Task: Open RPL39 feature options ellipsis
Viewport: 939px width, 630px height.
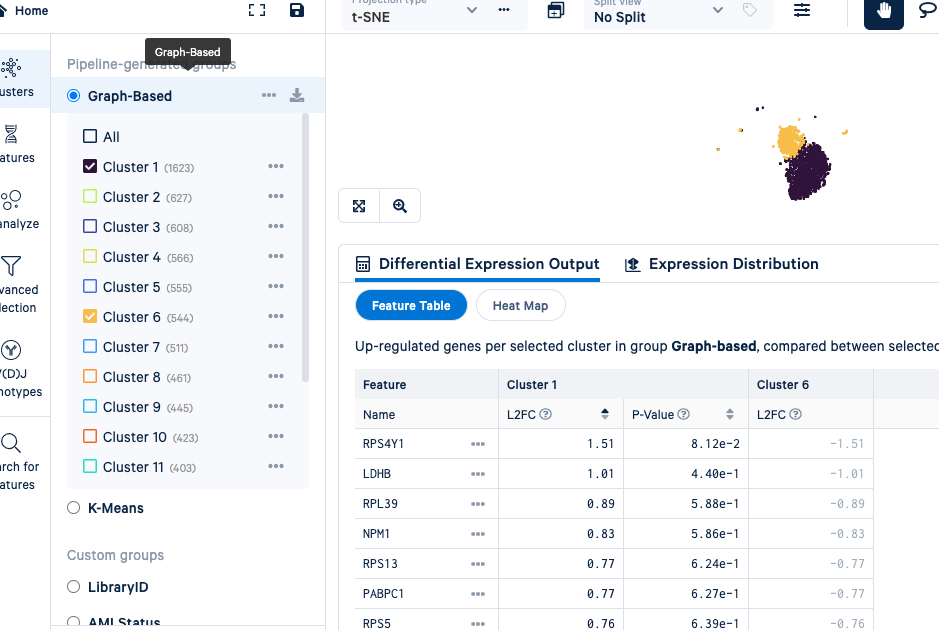Action: click(x=478, y=504)
